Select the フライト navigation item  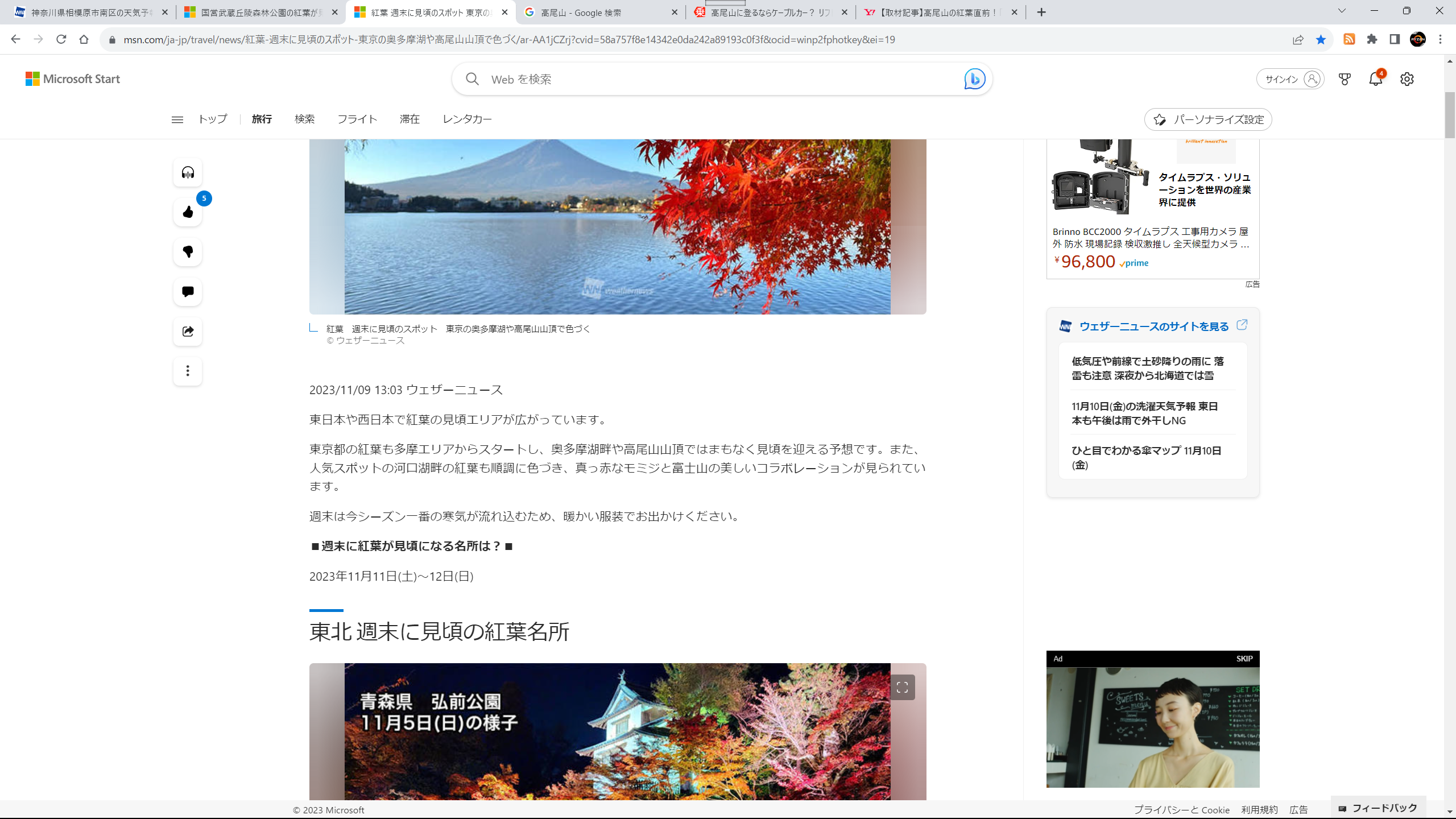357,119
